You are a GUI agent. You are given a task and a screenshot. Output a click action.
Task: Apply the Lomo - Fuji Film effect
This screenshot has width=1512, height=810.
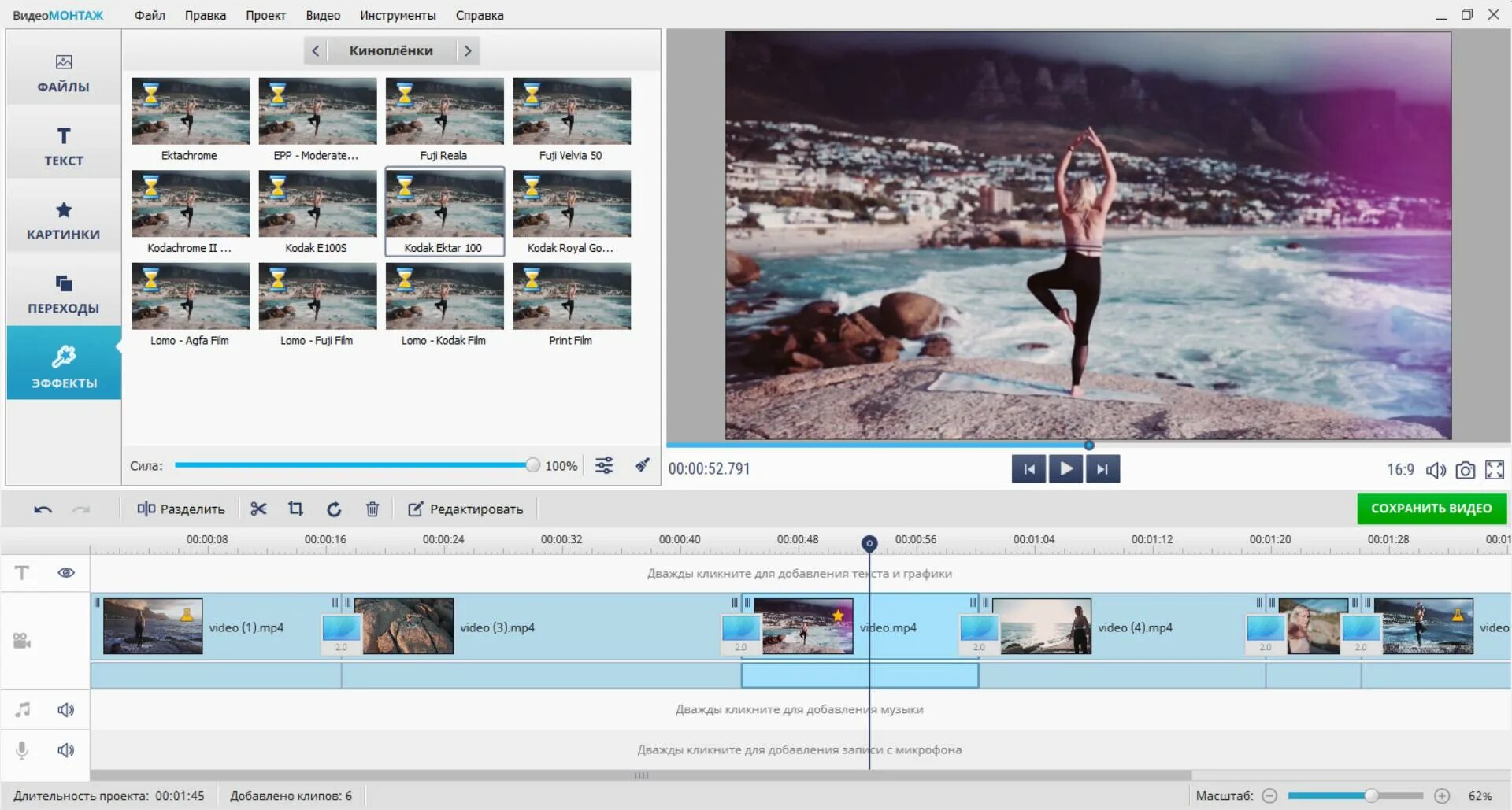317,296
